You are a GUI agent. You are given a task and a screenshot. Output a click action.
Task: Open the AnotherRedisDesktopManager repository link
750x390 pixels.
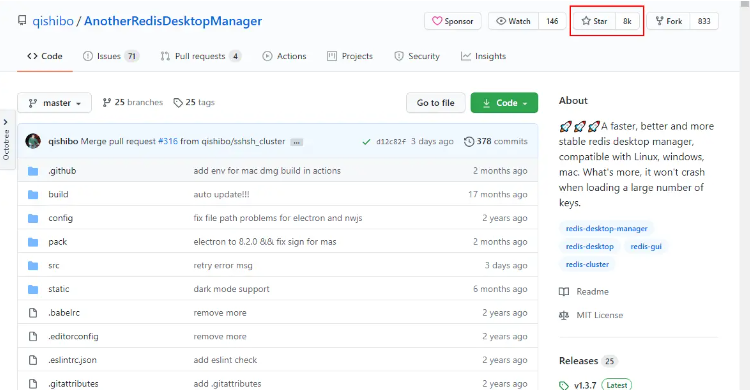click(173, 21)
